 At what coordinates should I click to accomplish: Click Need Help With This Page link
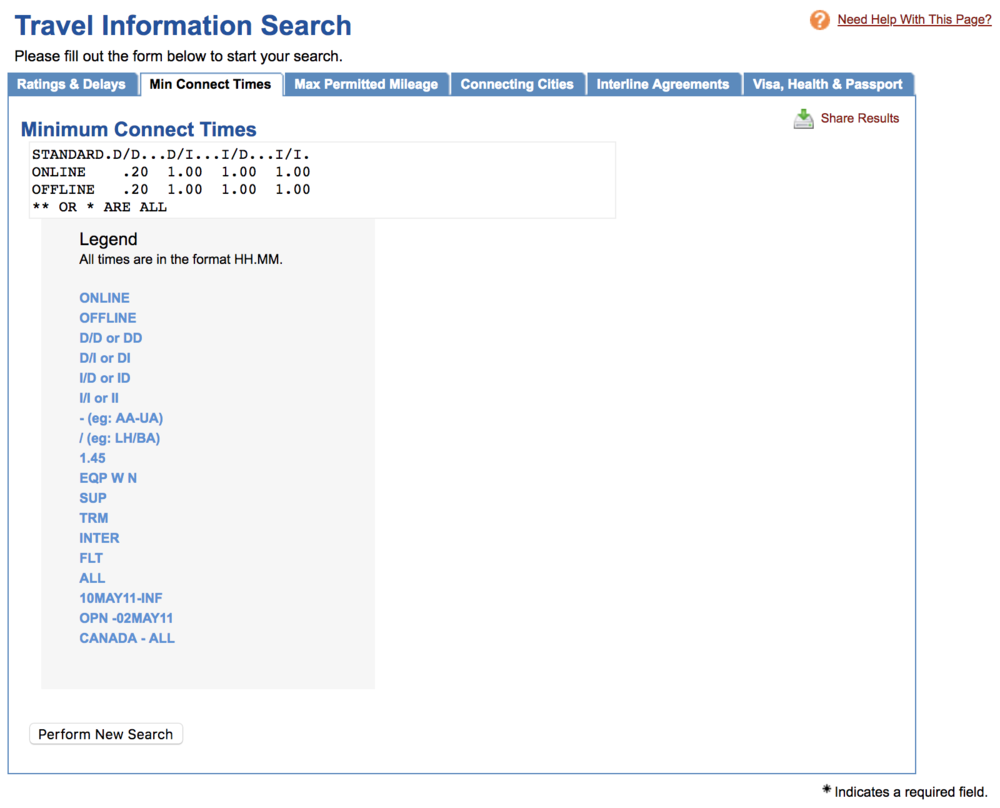coord(914,19)
